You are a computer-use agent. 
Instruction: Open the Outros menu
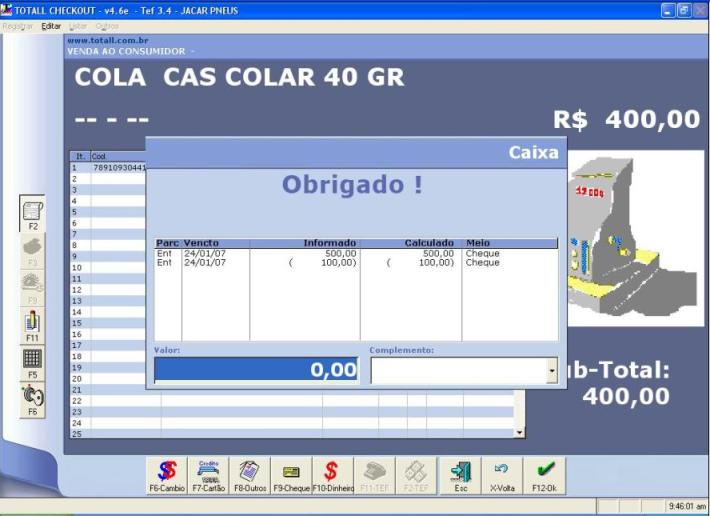(x=107, y=26)
